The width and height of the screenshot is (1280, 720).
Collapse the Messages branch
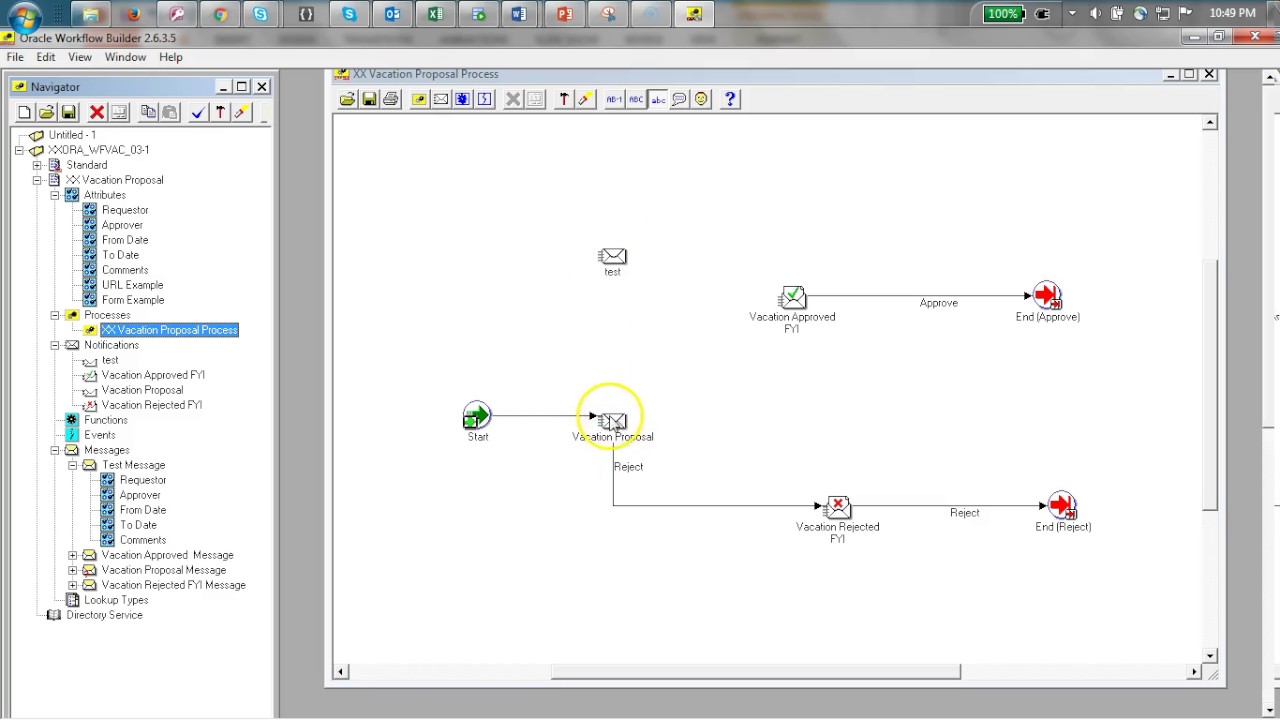(x=55, y=450)
